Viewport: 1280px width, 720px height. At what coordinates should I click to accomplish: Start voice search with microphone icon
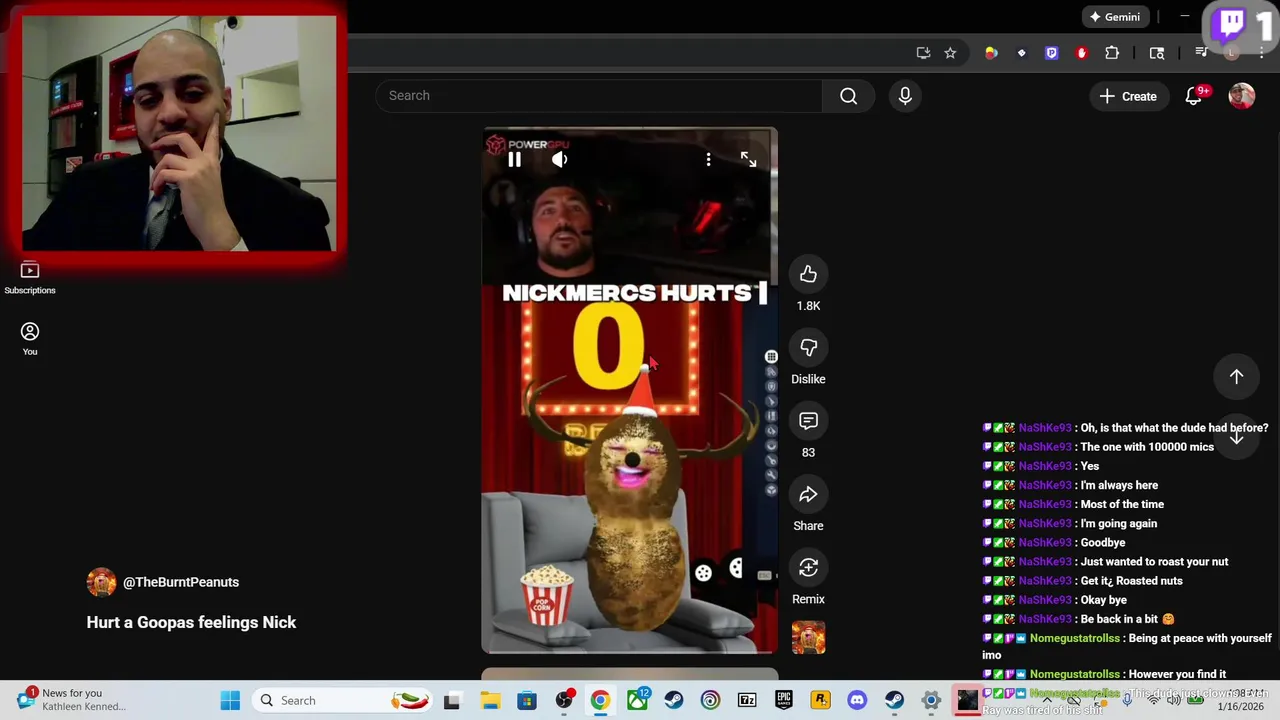905,96
